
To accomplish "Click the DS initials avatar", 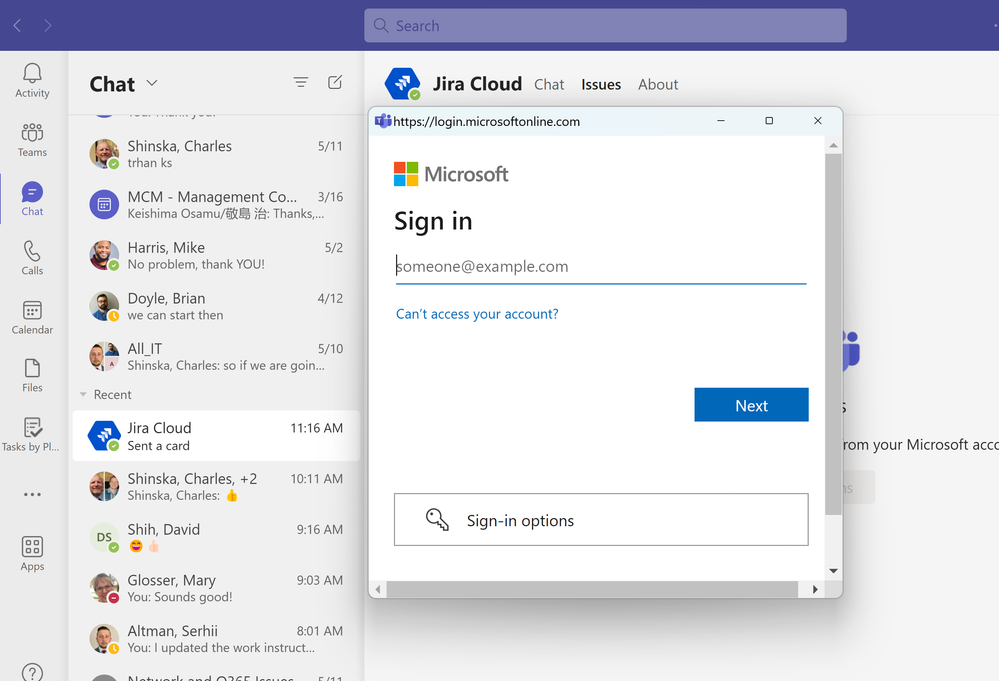I will coord(104,537).
